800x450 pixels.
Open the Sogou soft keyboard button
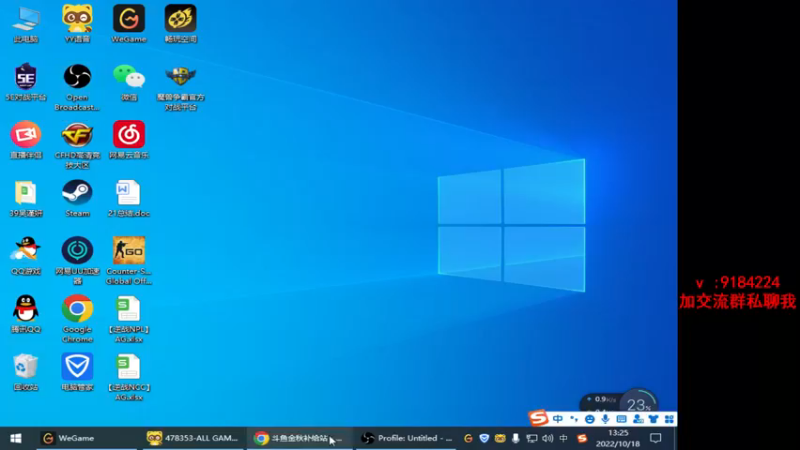click(621, 419)
